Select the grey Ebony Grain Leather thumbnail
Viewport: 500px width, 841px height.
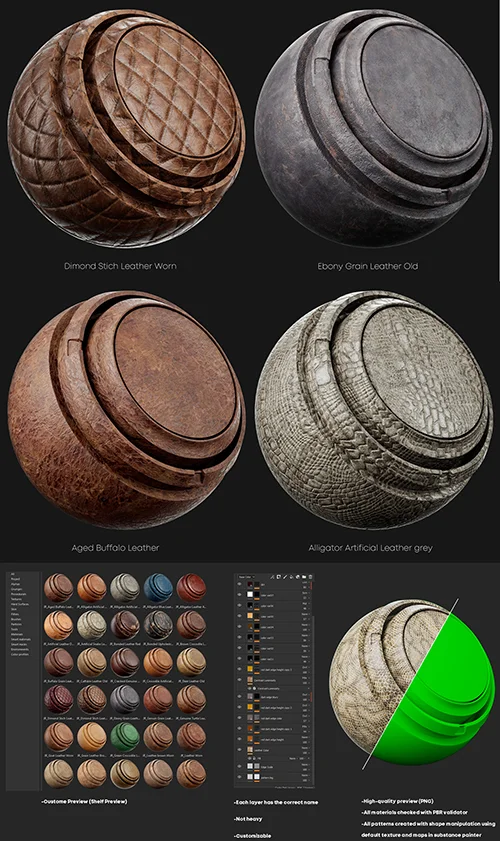(125, 699)
